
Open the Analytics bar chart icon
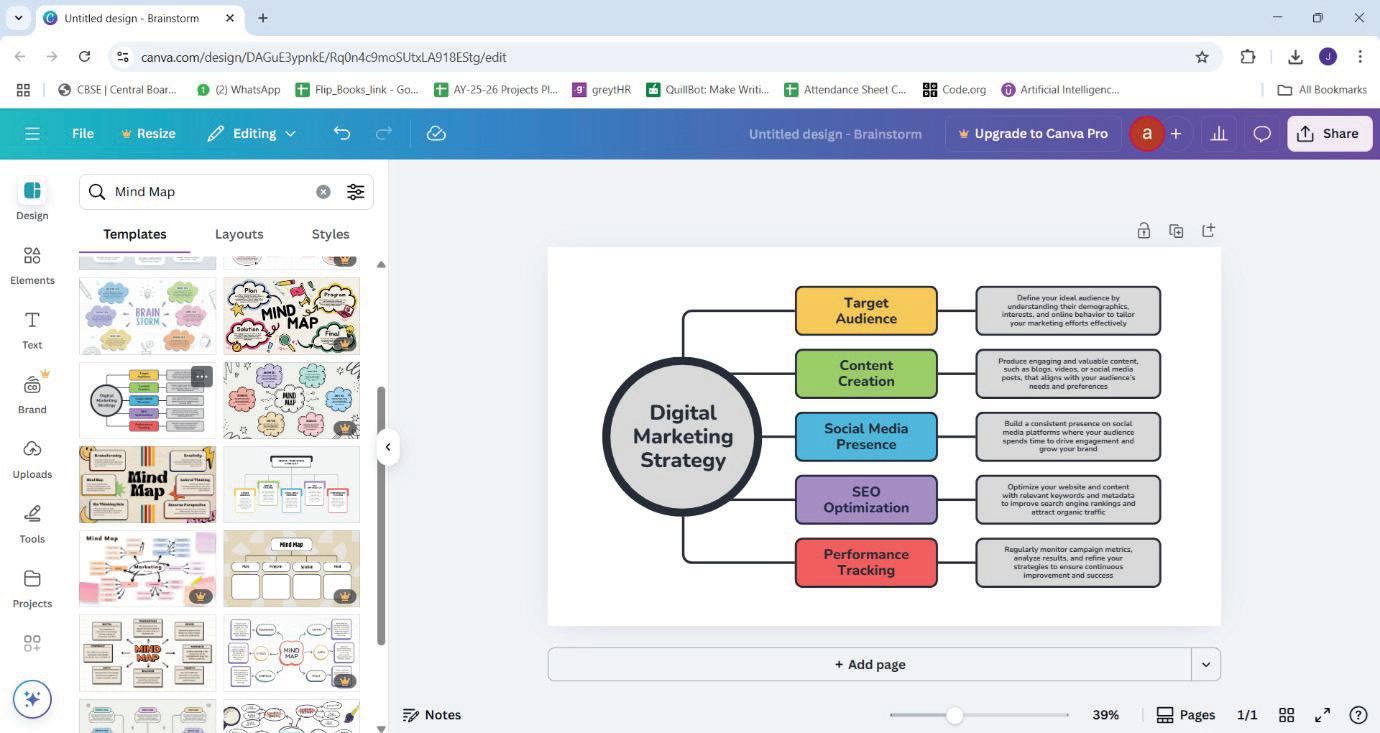1219,133
